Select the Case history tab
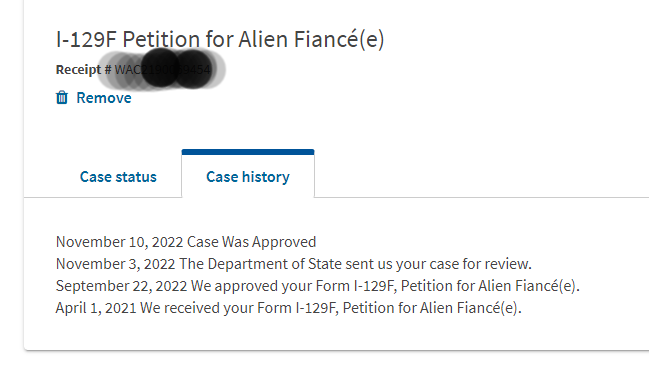649x374 pixels. (248, 177)
